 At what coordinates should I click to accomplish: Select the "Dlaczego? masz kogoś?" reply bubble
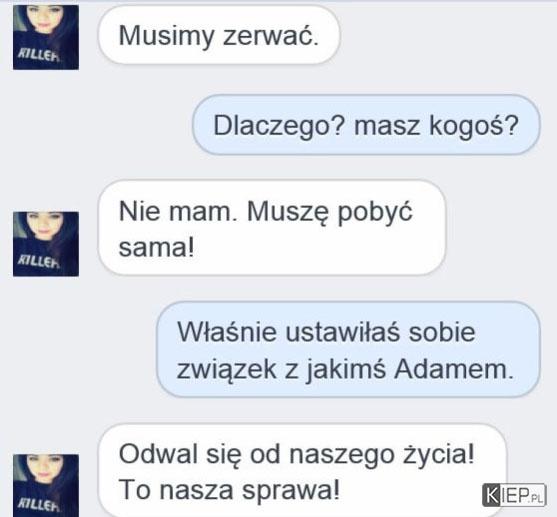(x=366, y=125)
